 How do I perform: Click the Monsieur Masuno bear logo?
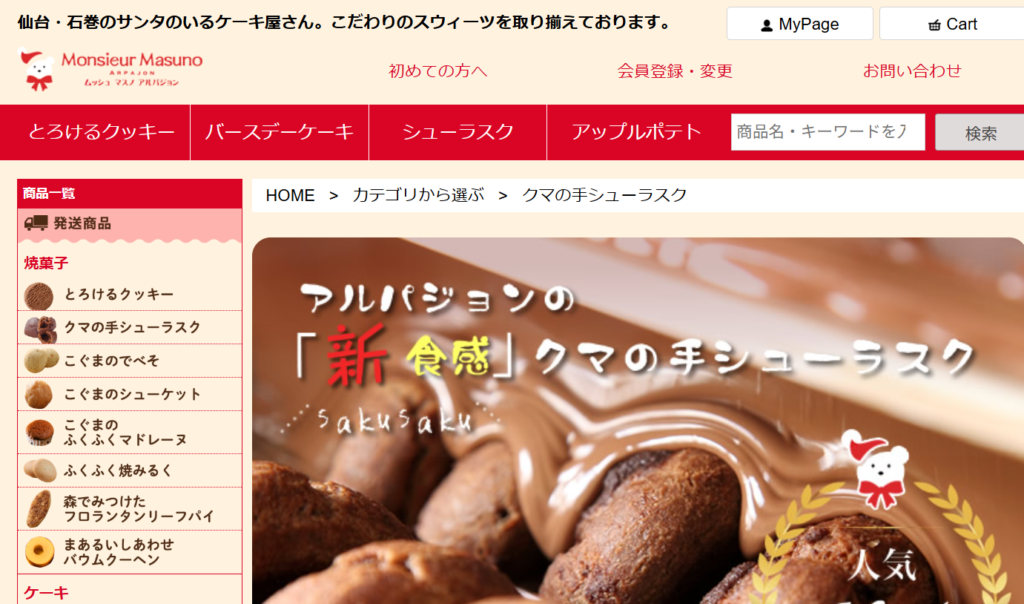click(111, 69)
